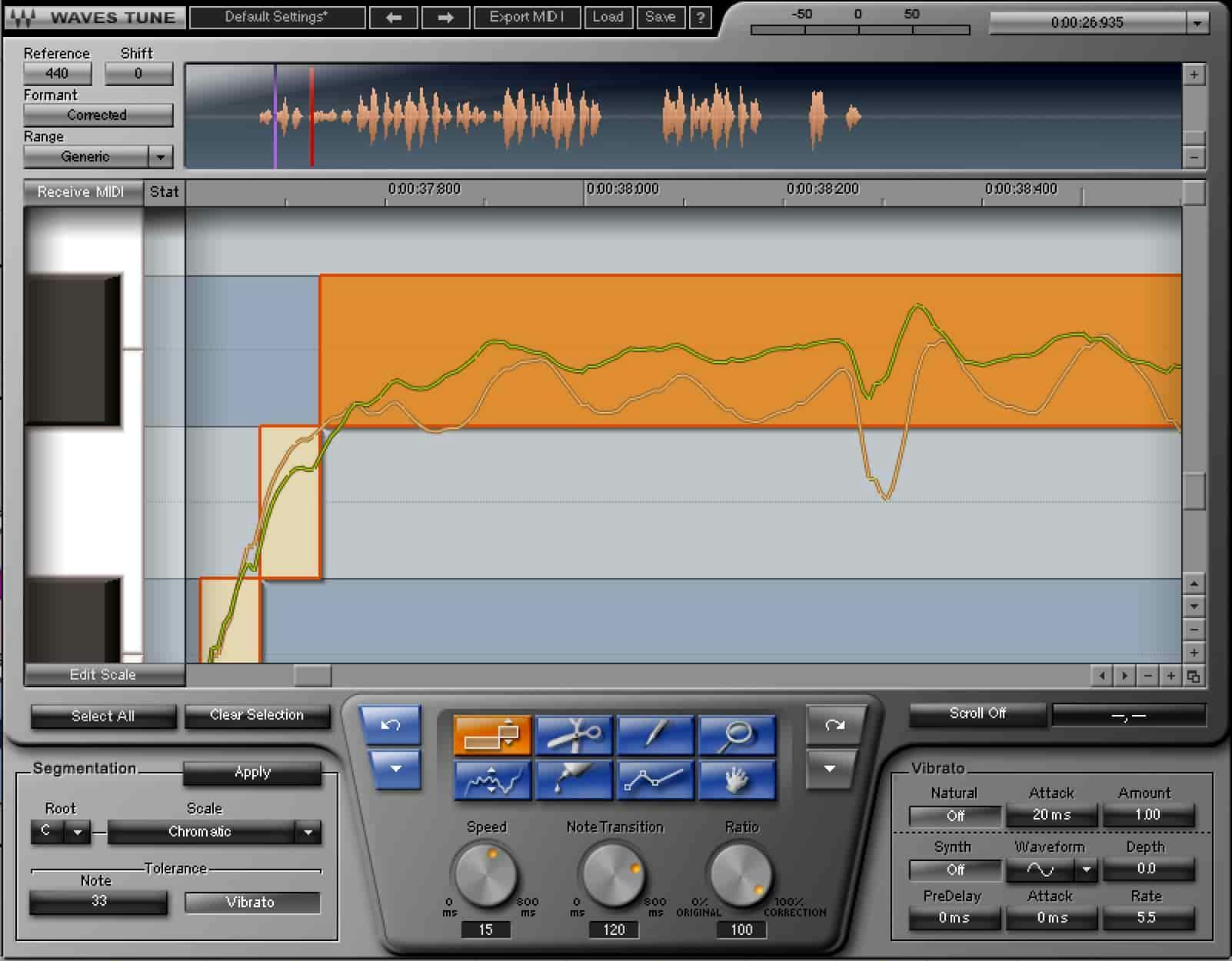Select the Curve pitch-edit tool

coord(492,780)
